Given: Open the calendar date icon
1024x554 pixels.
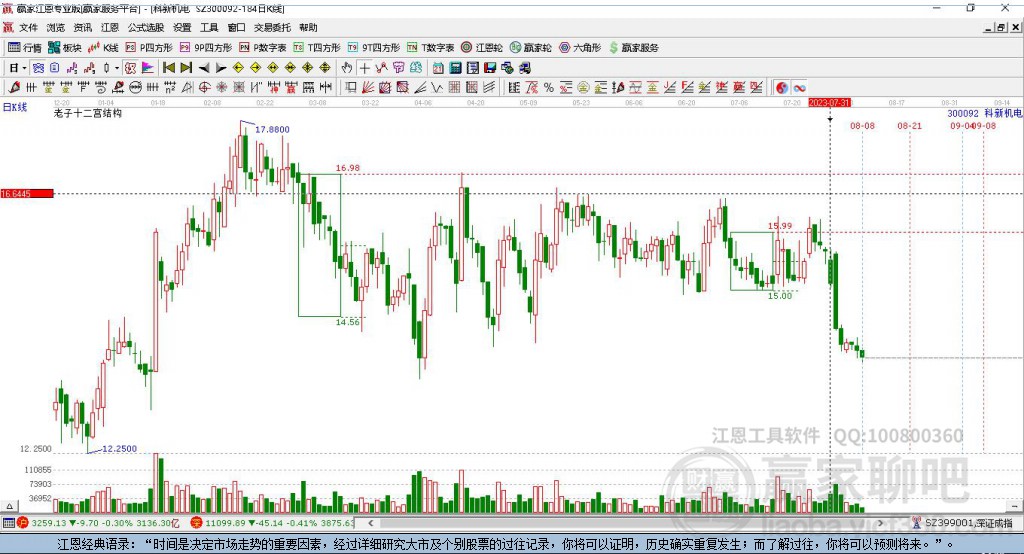Looking at the screenshot, I should (438, 68).
